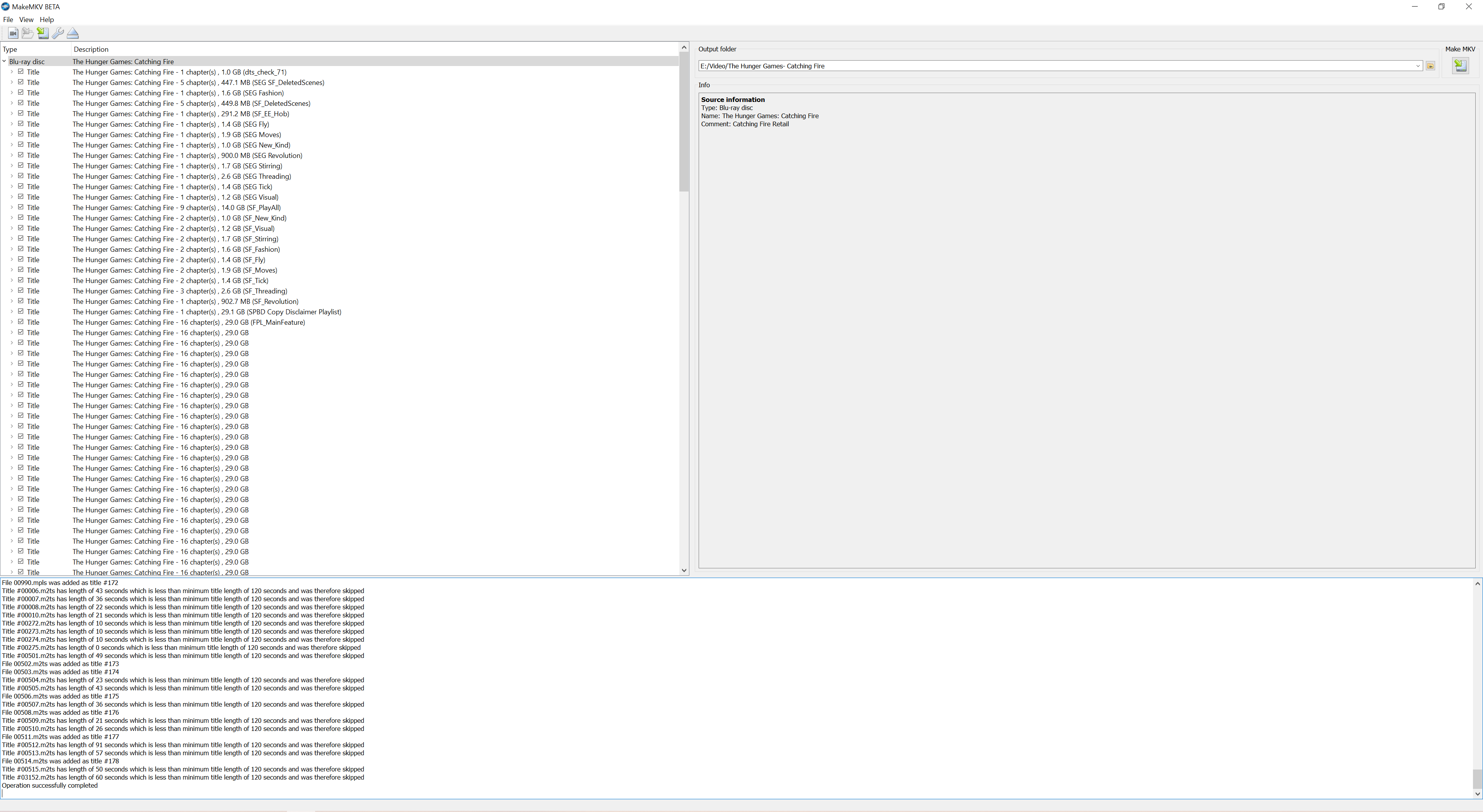Open Preferences with the wrench icon
1483x812 pixels.
pyautogui.click(x=58, y=33)
